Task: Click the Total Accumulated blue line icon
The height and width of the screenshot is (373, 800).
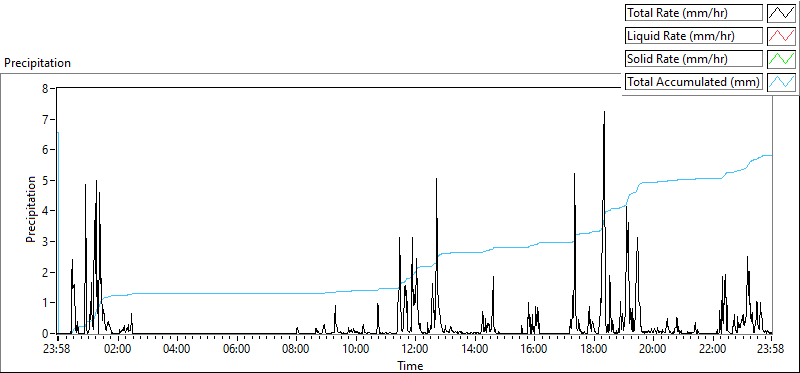Action: [782, 82]
